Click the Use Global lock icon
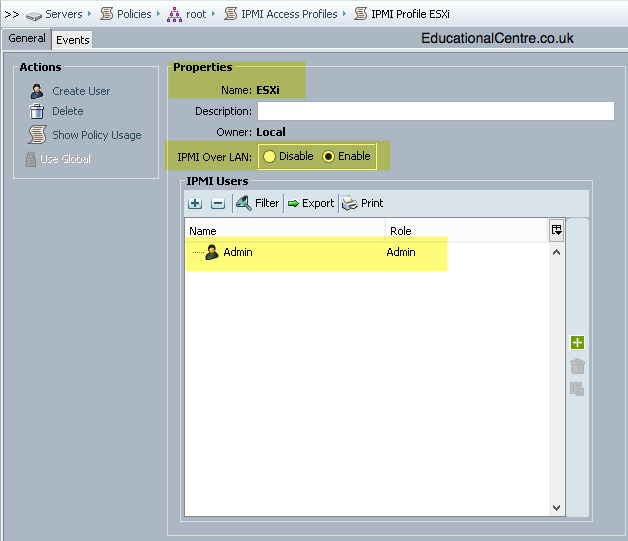 pyautogui.click(x=31, y=159)
